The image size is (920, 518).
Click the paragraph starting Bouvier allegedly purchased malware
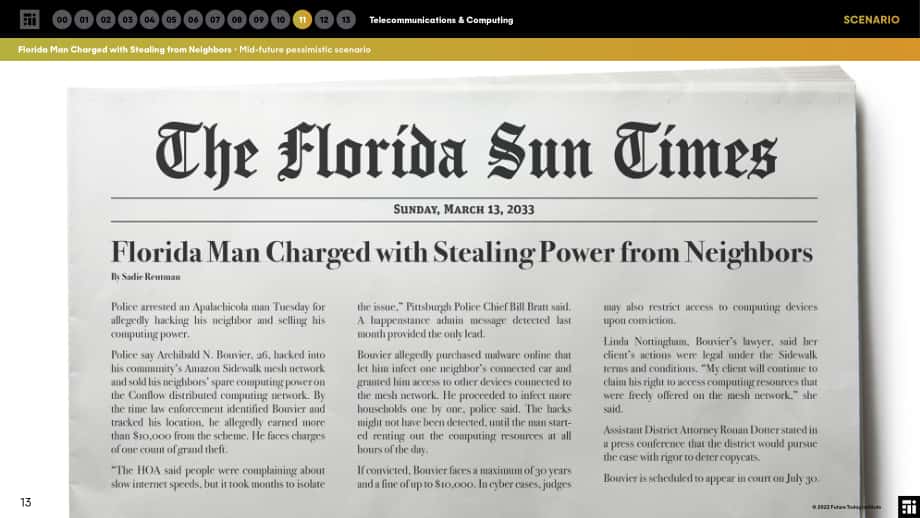[x=464, y=402]
